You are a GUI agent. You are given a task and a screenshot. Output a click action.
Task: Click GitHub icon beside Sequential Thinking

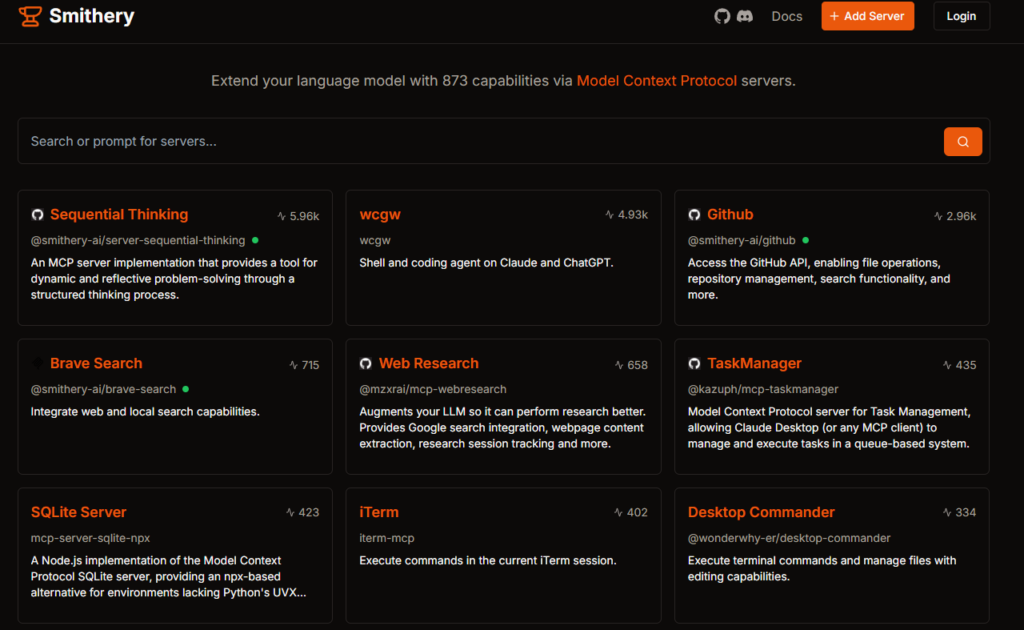pyautogui.click(x=37, y=215)
